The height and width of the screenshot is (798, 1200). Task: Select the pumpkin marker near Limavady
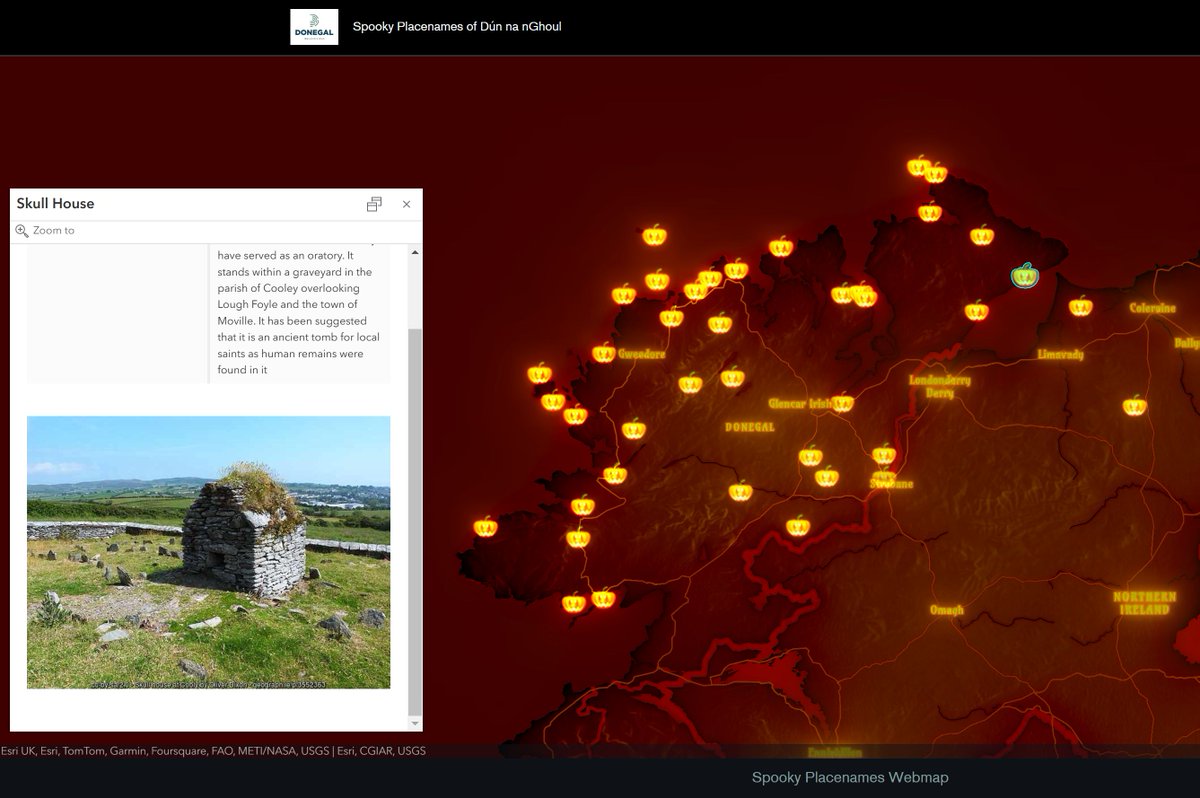1081,306
